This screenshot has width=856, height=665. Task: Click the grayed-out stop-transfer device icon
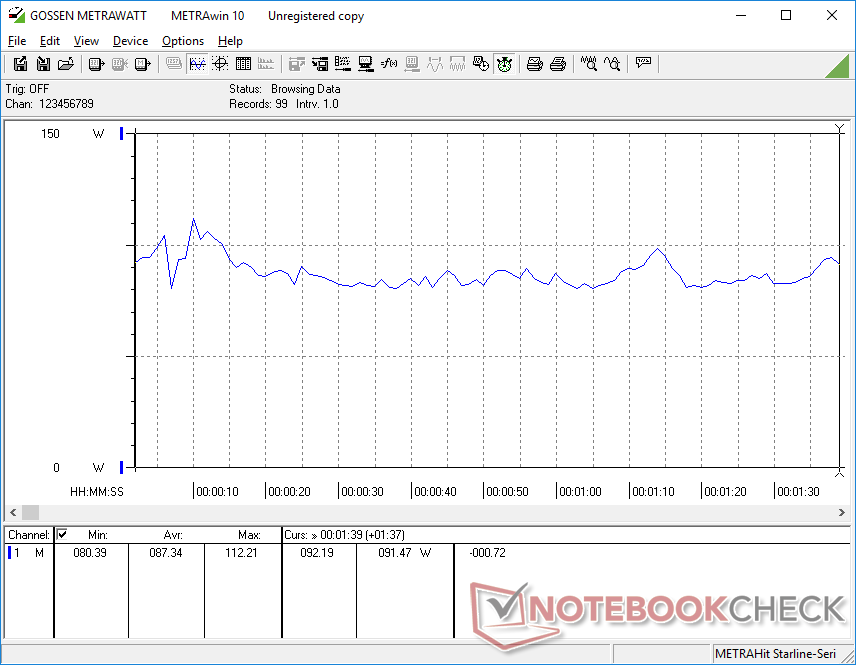pos(120,64)
